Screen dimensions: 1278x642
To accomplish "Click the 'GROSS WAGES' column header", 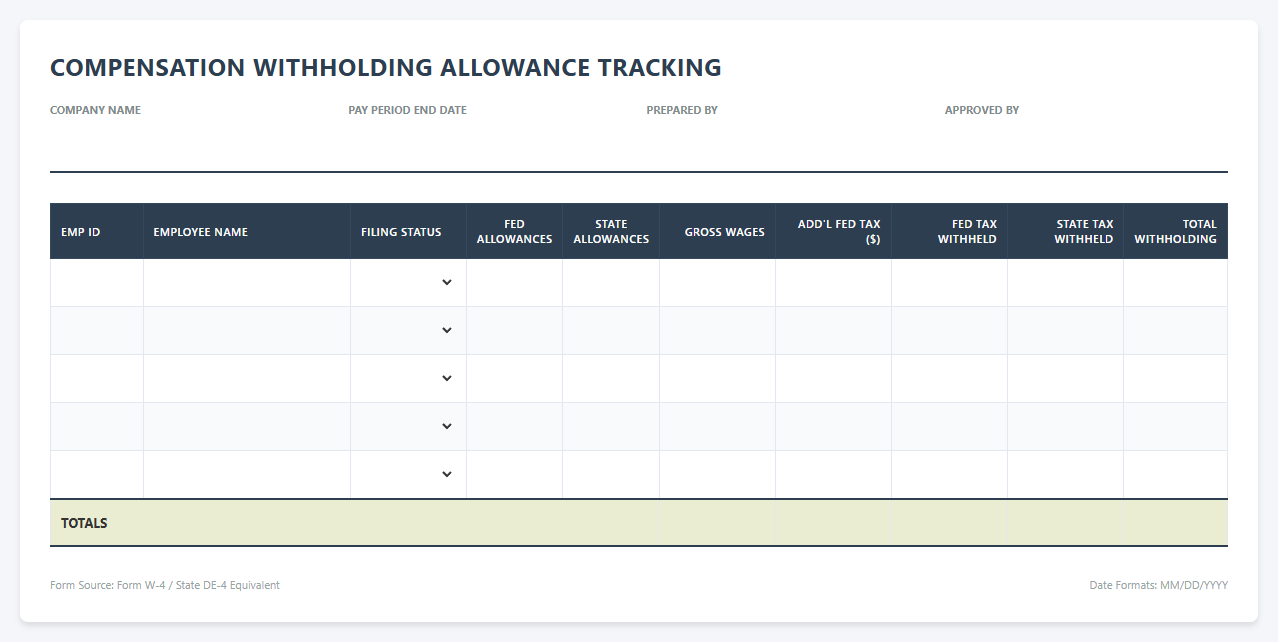I will click(717, 232).
